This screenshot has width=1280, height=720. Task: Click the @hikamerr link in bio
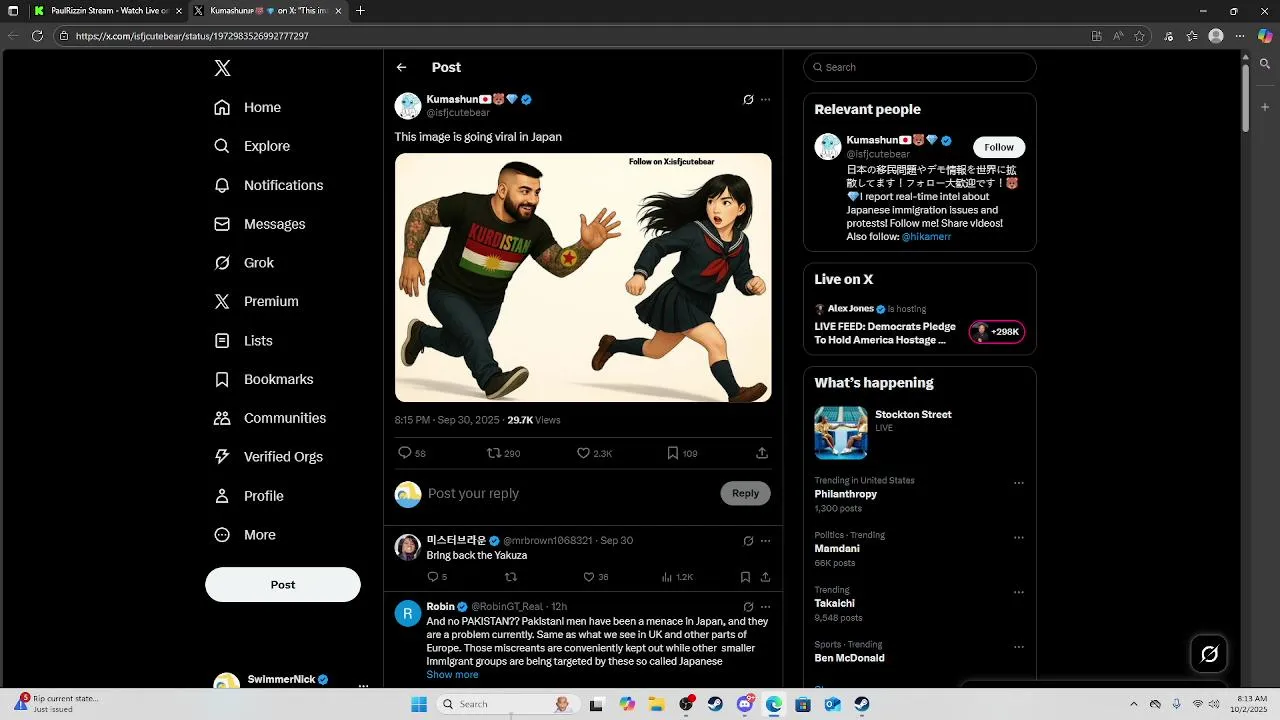926,237
